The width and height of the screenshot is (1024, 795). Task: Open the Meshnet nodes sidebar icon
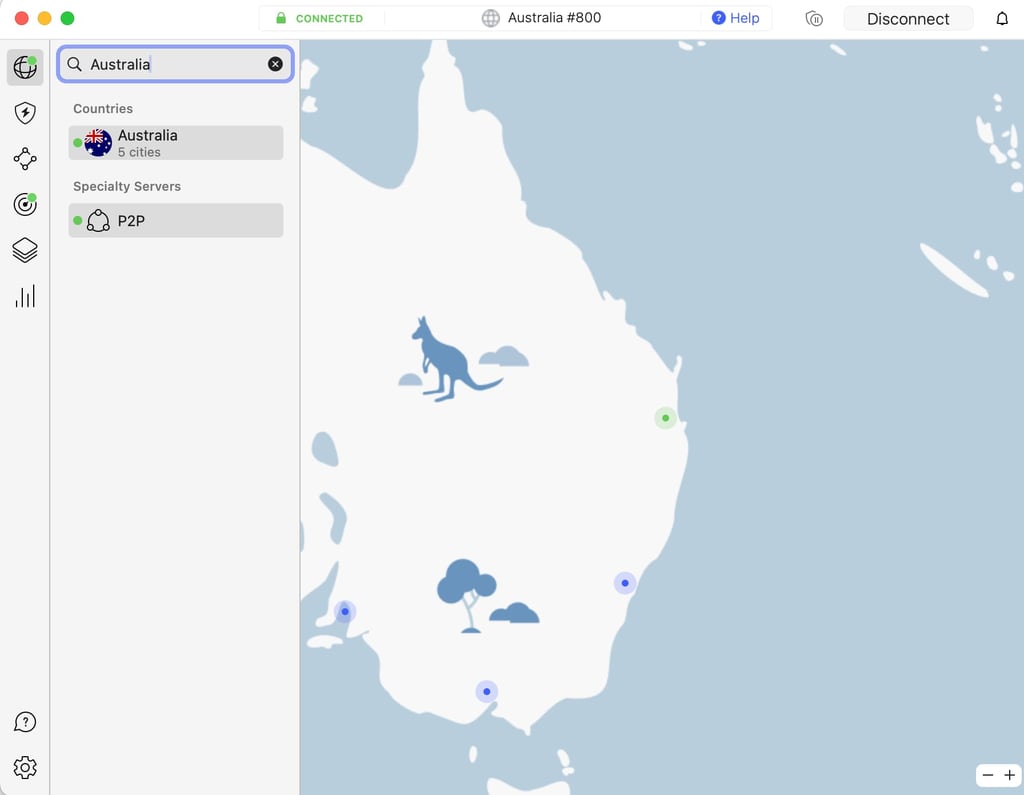click(25, 159)
